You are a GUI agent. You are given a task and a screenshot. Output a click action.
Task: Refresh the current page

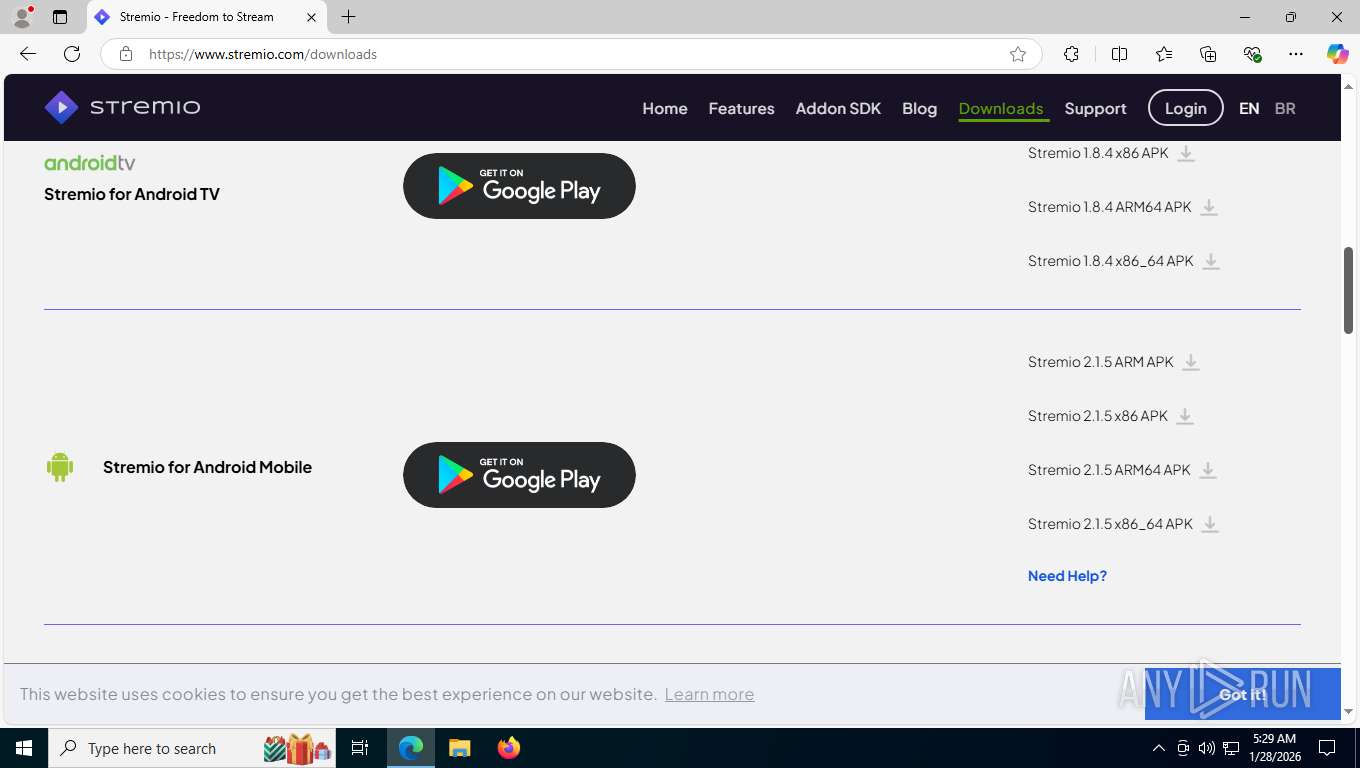(x=72, y=54)
